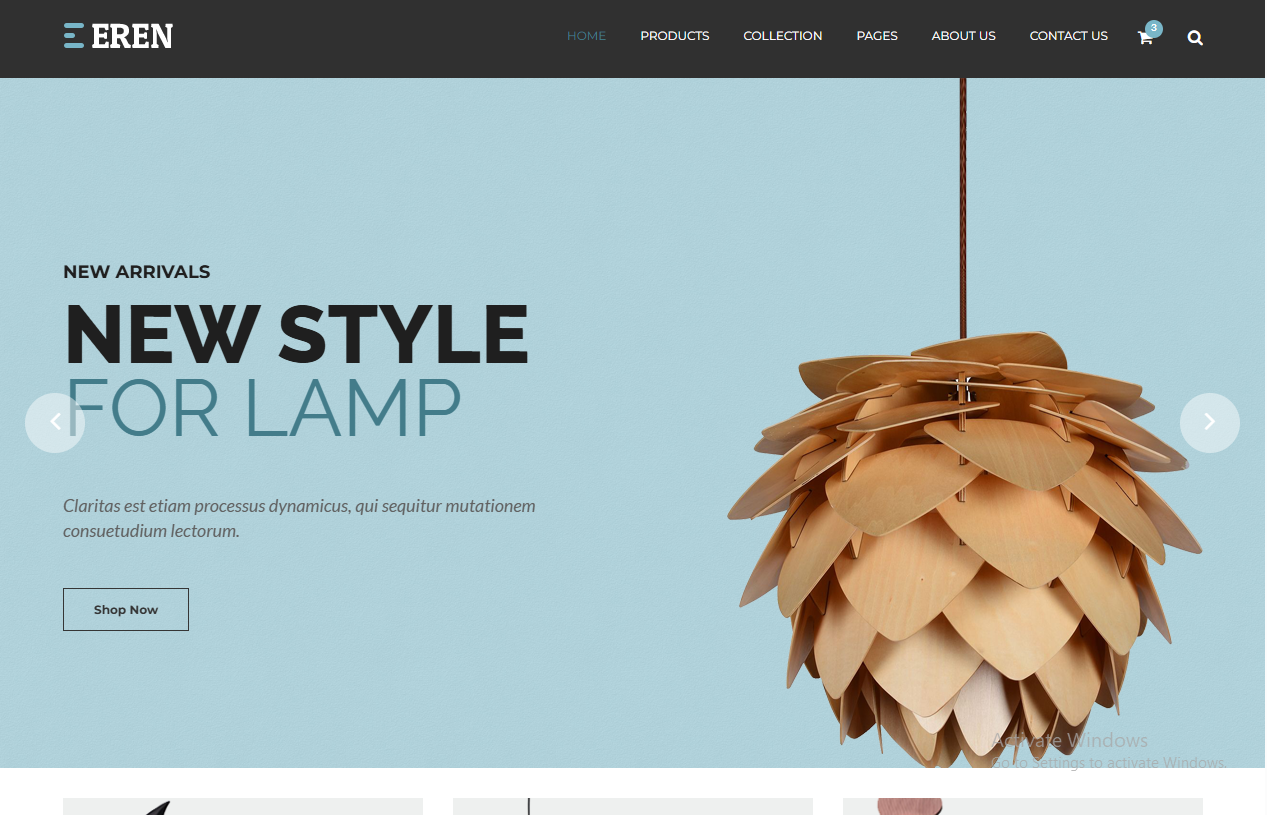Viewport: 1267px width, 815px height.
Task: Open the Products menu
Action: 675,36
